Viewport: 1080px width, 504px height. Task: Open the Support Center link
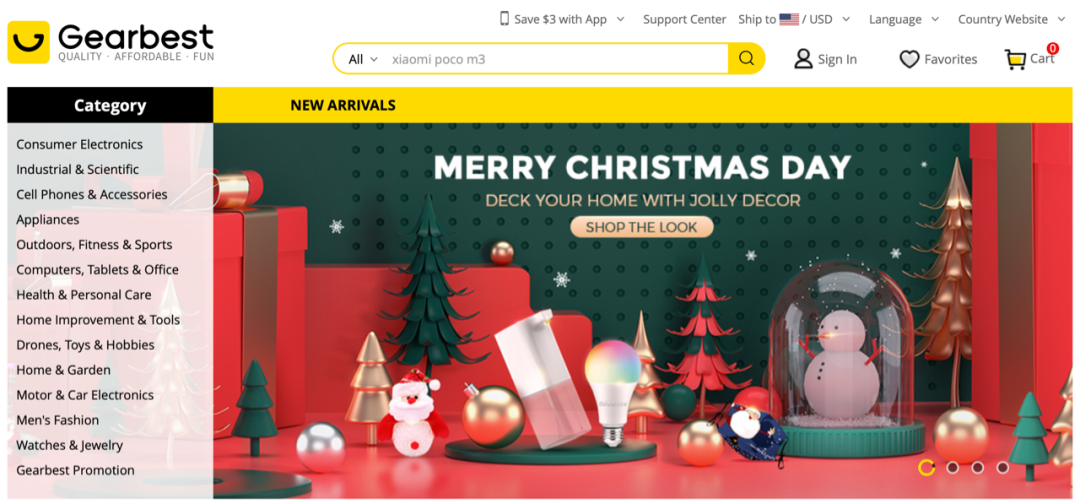tap(685, 19)
